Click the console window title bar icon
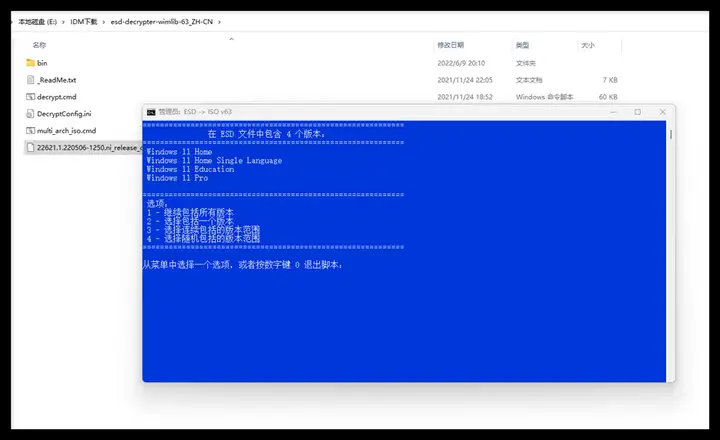The height and width of the screenshot is (440, 720). pos(151,112)
